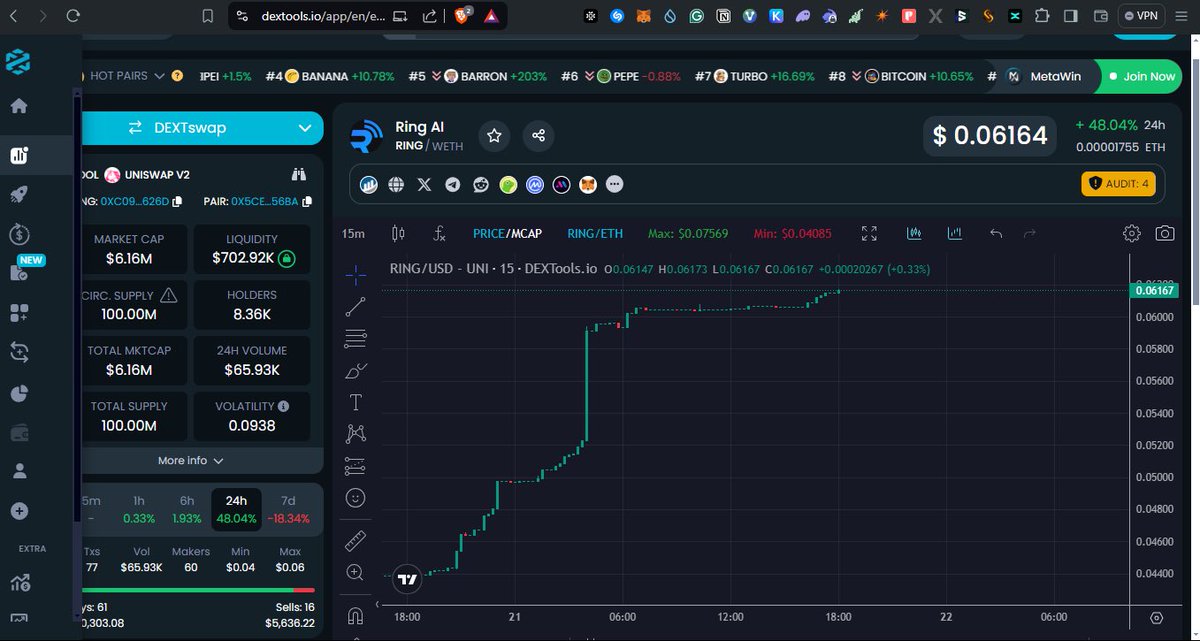
Task: Open the emoji icons tool
Action: [x=355, y=497]
